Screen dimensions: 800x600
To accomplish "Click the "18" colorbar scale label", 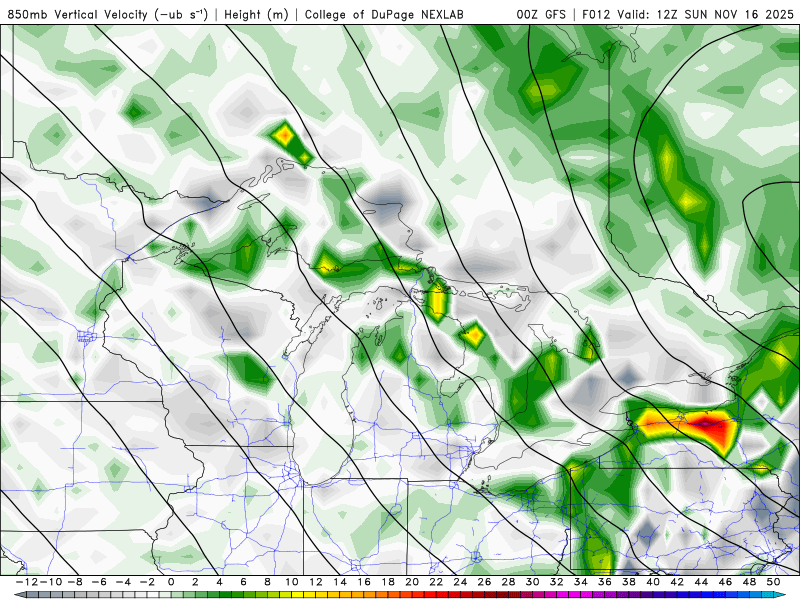I will 388,582.
